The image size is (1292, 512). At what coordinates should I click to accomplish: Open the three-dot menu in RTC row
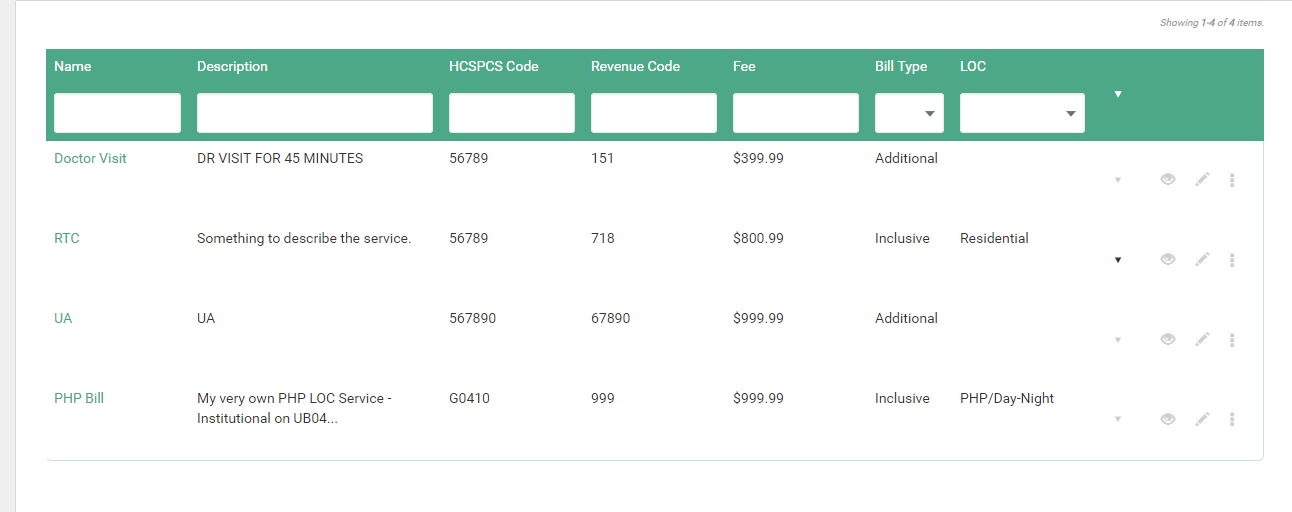click(1232, 260)
